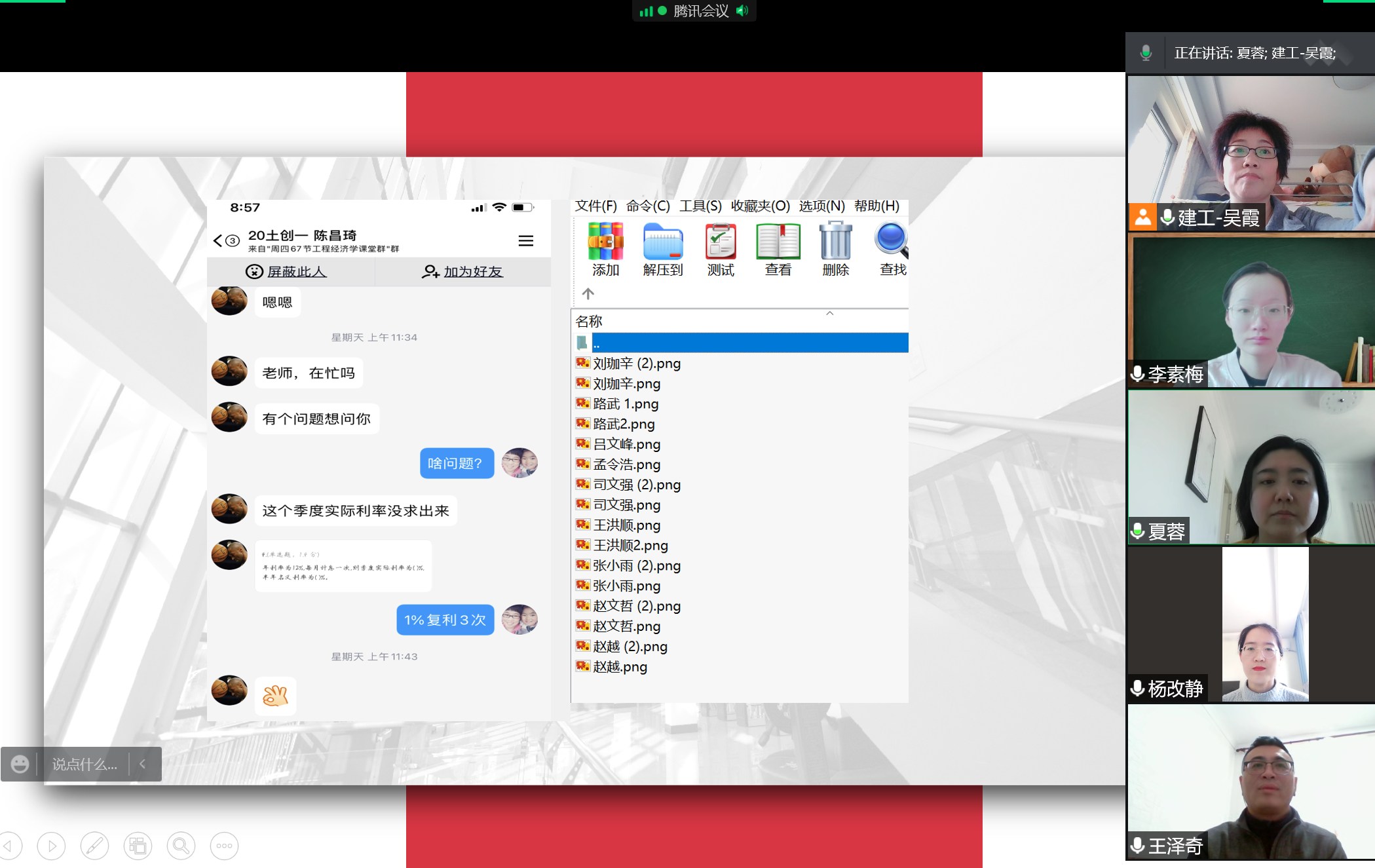Click the Delete (删除) trash icon

835,242
